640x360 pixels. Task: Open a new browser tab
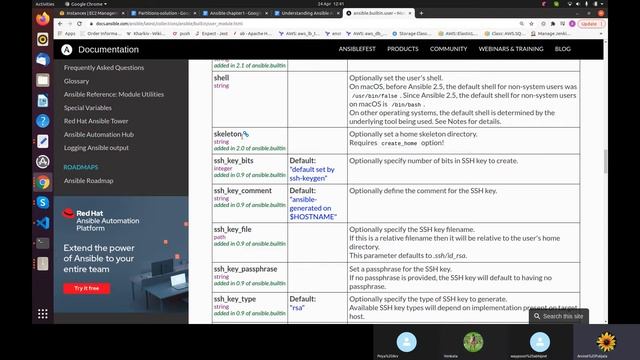(421, 13)
